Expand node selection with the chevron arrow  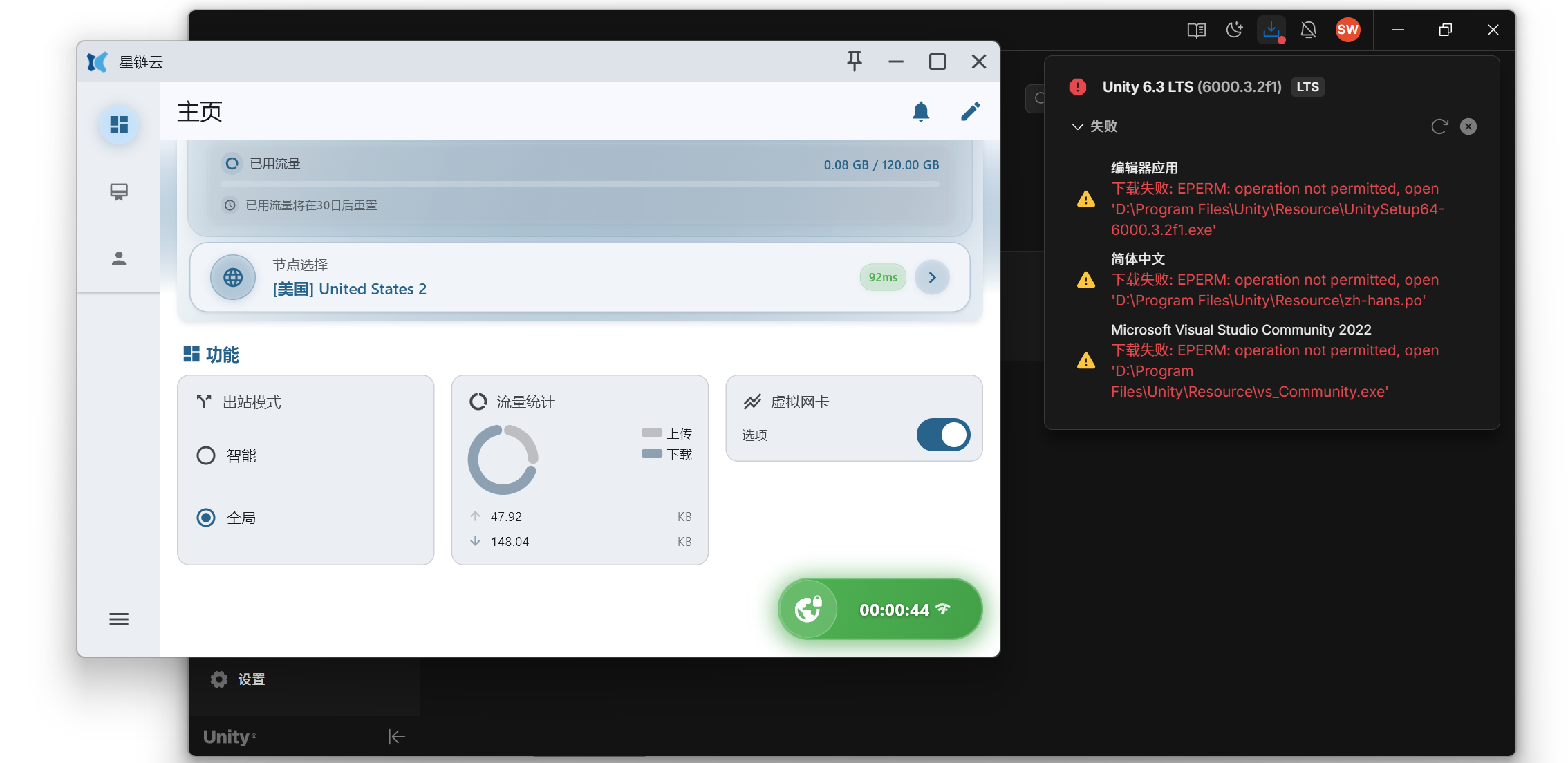[x=932, y=277]
